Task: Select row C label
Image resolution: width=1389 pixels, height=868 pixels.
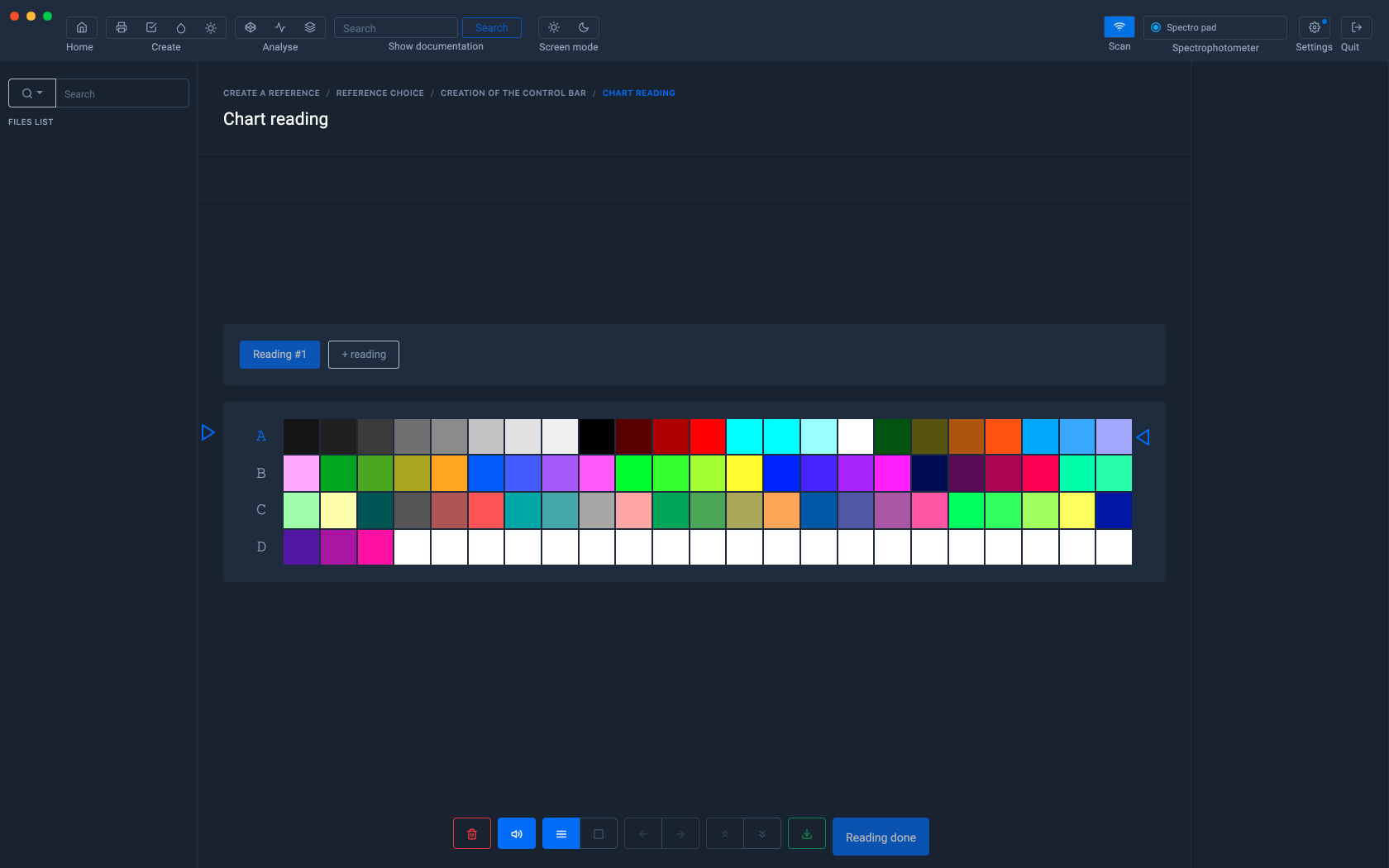Action: point(261,510)
